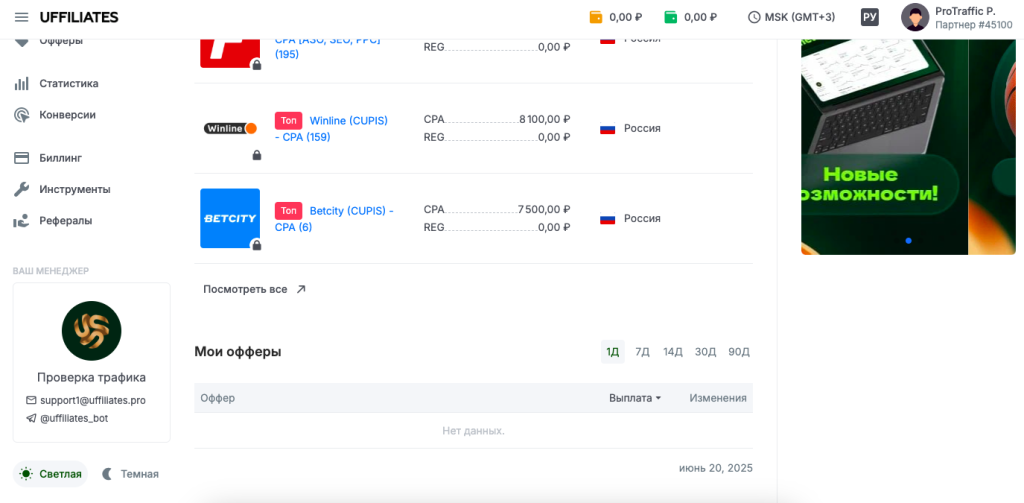Image resolution: width=1024 pixels, height=503 pixels.
Task: Select the 1Д period tab
Action: tap(613, 352)
